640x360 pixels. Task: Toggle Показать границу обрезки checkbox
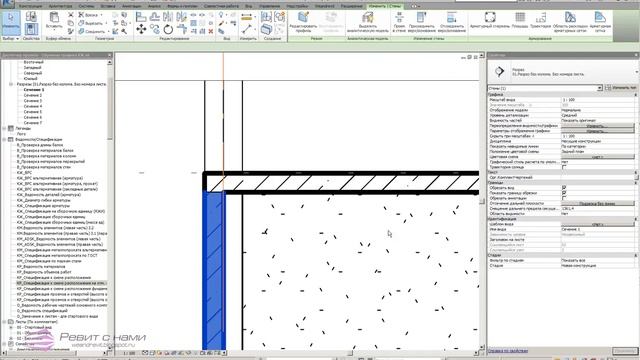pyautogui.click(x=564, y=193)
